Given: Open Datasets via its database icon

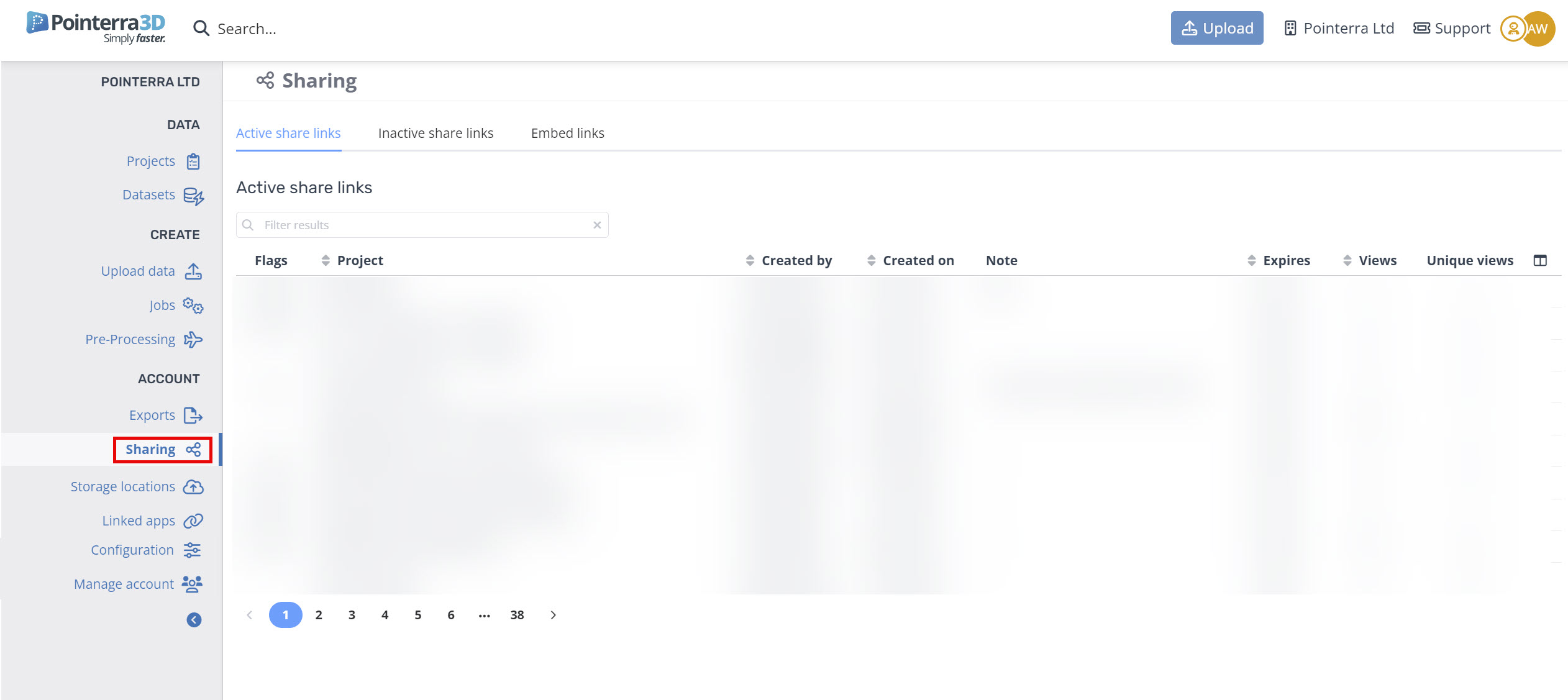Looking at the screenshot, I should 193,196.
